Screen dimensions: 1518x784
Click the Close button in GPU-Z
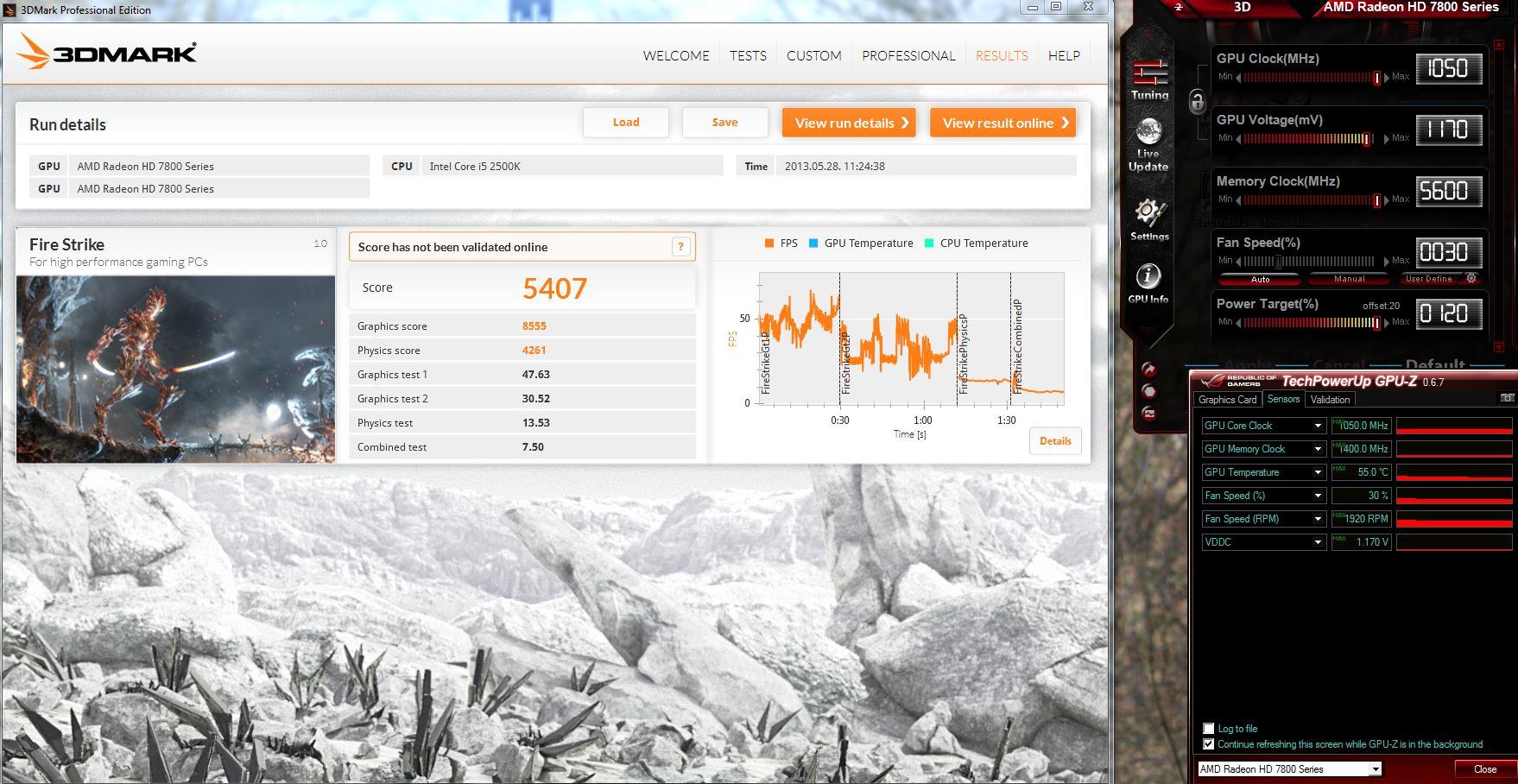1485,768
